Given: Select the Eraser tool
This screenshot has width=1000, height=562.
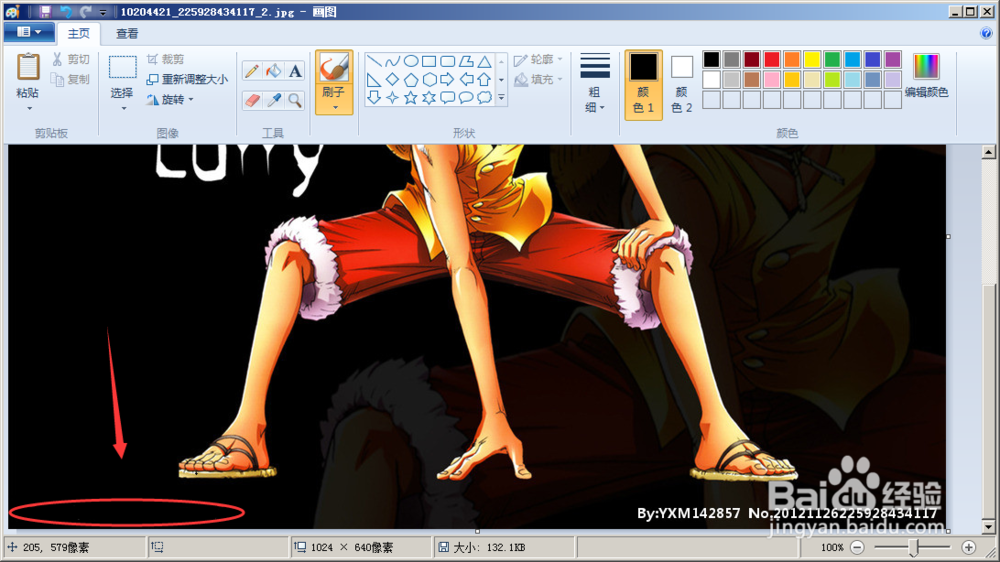Looking at the screenshot, I should click(252, 100).
